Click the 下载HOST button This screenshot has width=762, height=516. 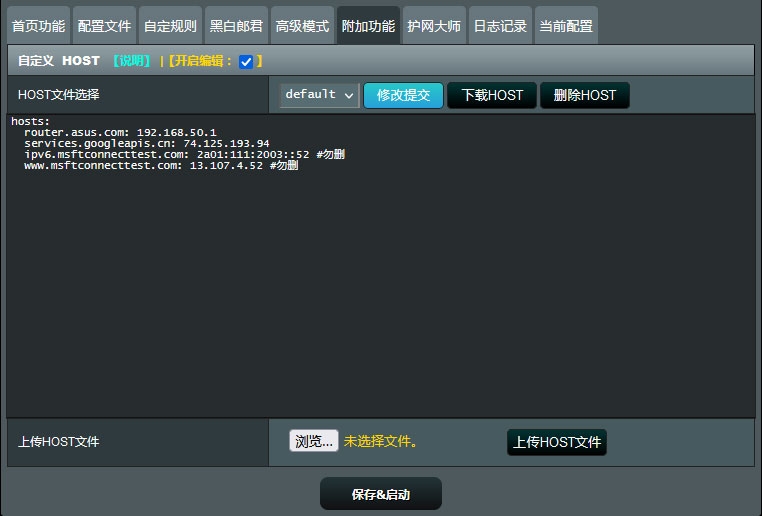492,95
